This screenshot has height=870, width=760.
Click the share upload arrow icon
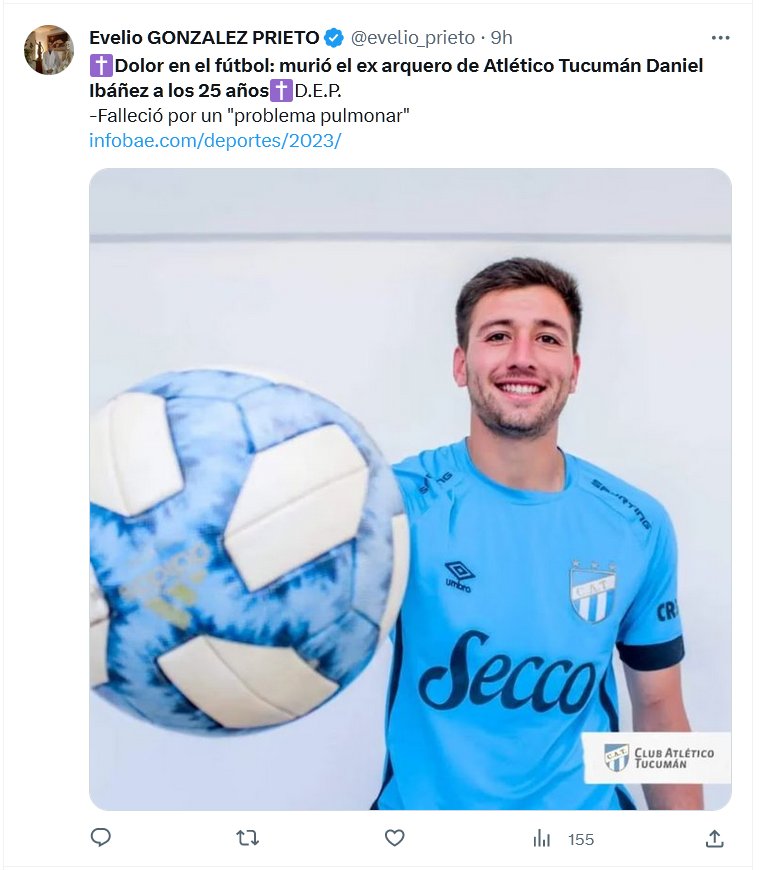(x=715, y=838)
